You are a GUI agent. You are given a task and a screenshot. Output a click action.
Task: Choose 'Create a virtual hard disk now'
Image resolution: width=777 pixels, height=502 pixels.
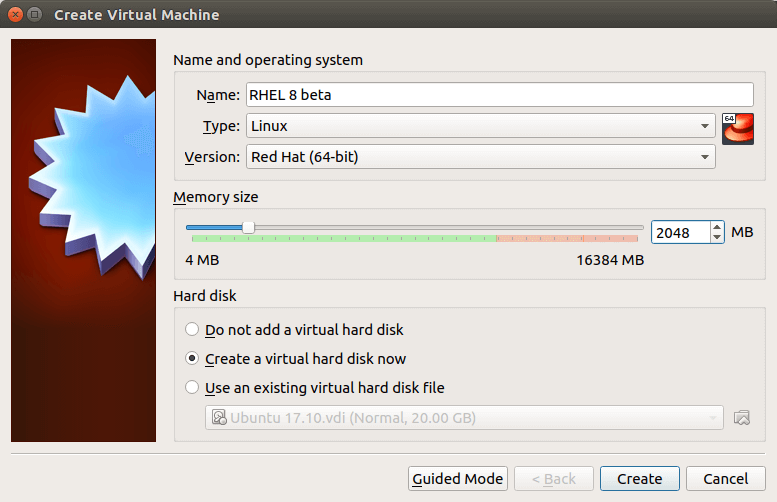coord(192,358)
